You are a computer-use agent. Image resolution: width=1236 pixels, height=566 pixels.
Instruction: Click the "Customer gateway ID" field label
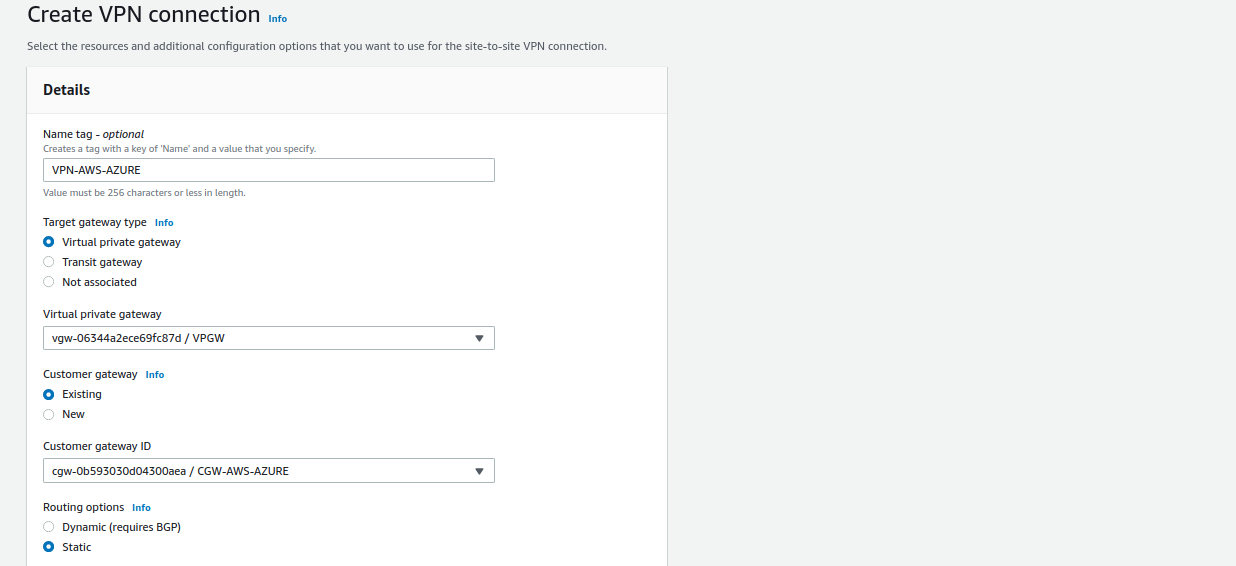[x=97, y=446]
